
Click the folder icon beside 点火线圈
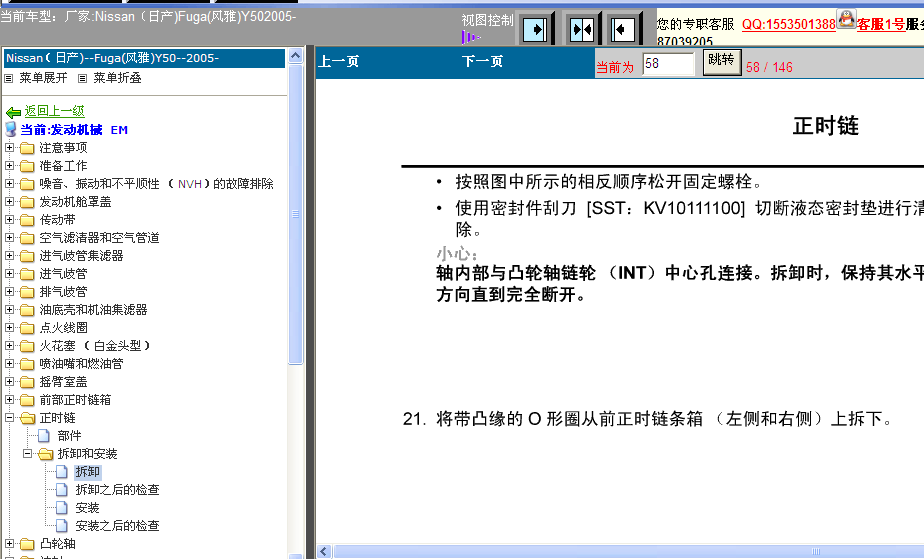27,328
